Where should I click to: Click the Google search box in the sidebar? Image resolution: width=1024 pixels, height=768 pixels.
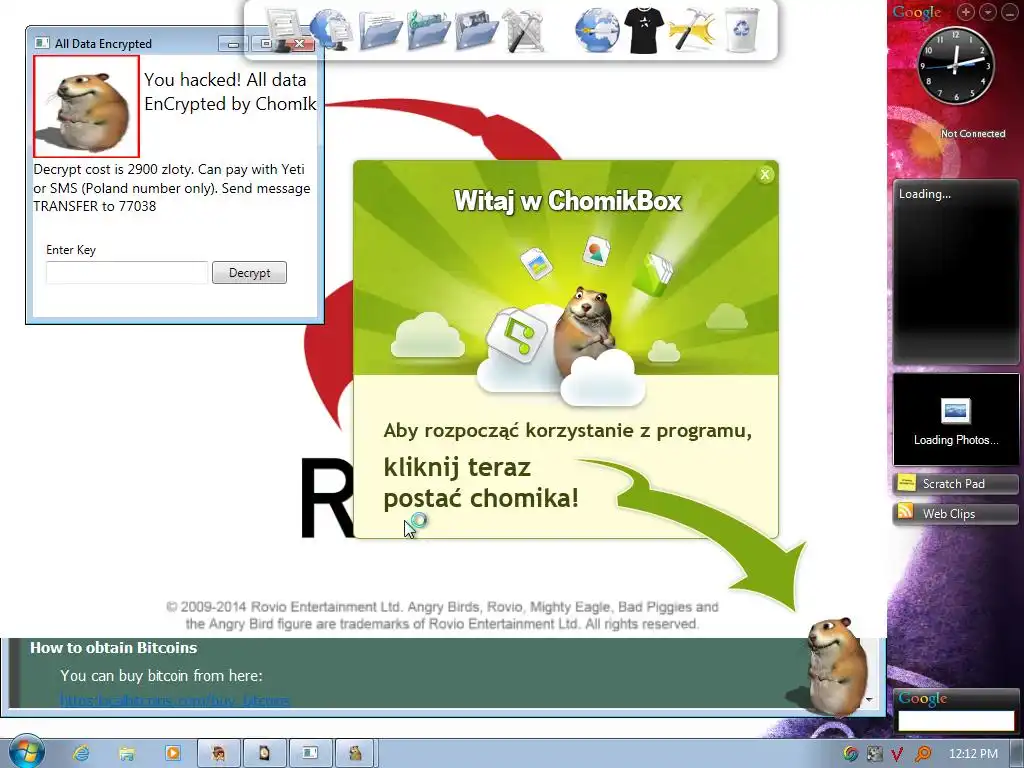pyautogui.click(x=955, y=720)
